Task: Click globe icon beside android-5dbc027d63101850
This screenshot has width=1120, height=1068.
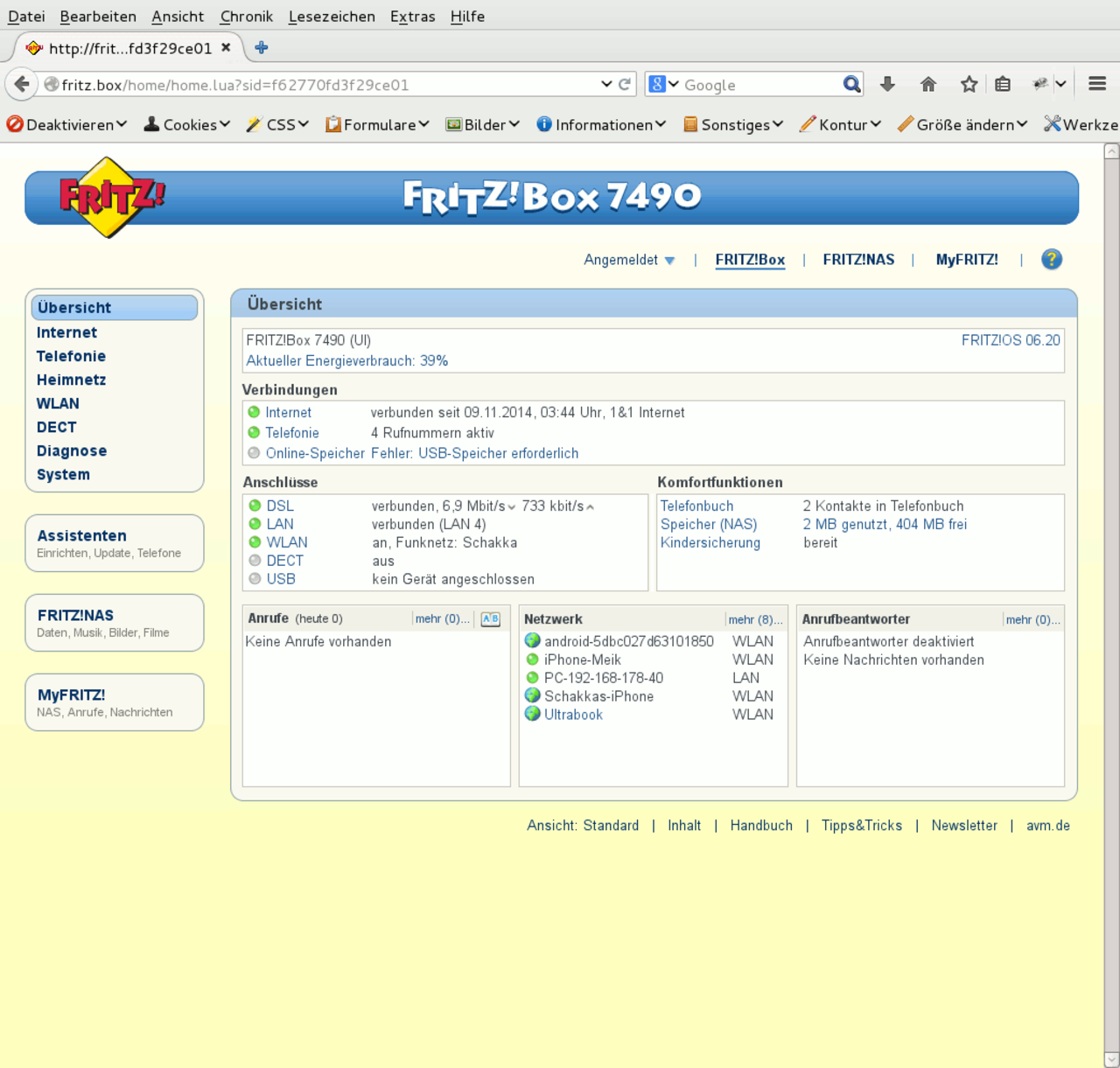Action: tap(532, 640)
